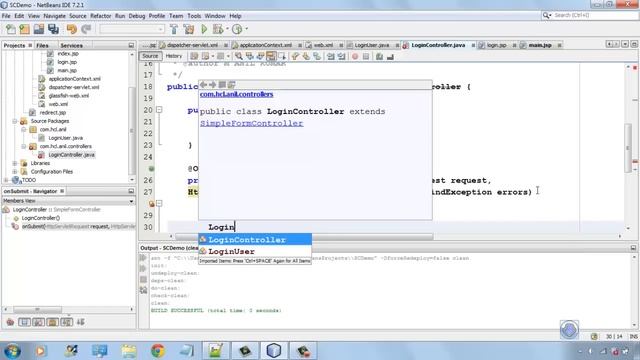The image size is (640, 360).
Task: Open the project configuration combo box
Action: pyautogui.click(x=132, y=29)
